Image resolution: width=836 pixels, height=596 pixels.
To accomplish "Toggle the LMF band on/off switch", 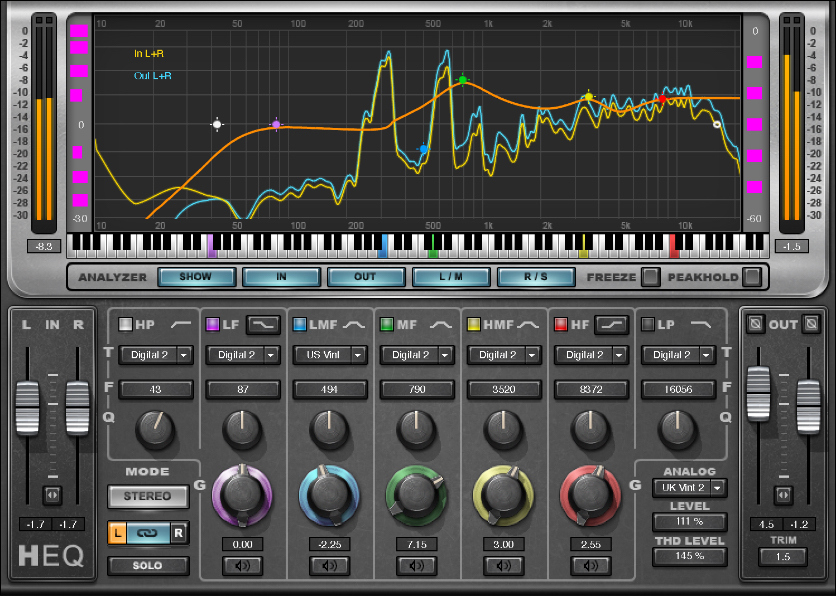I will 299,324.
